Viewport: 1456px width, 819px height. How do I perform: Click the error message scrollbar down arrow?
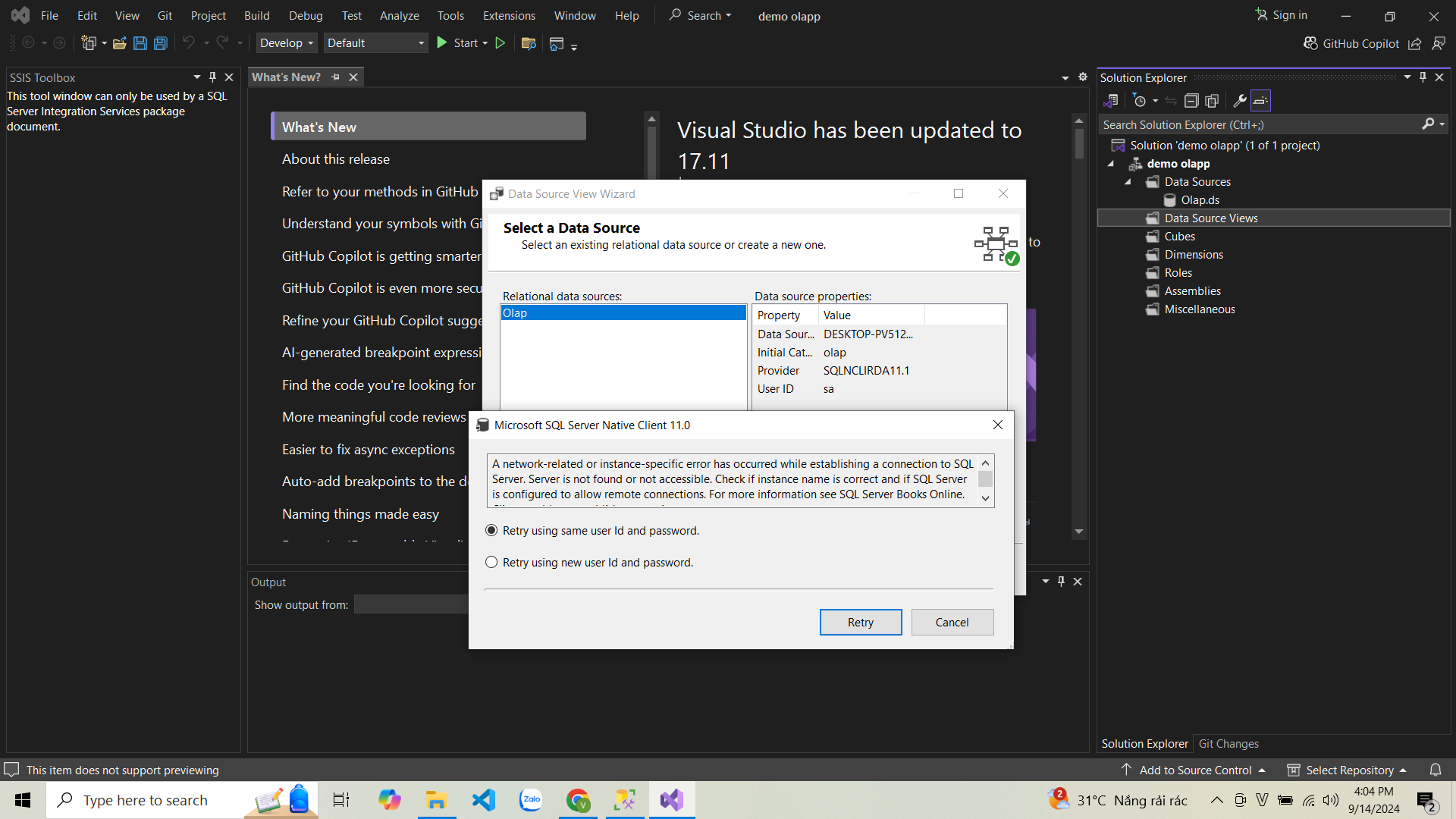tap(986, 499)
